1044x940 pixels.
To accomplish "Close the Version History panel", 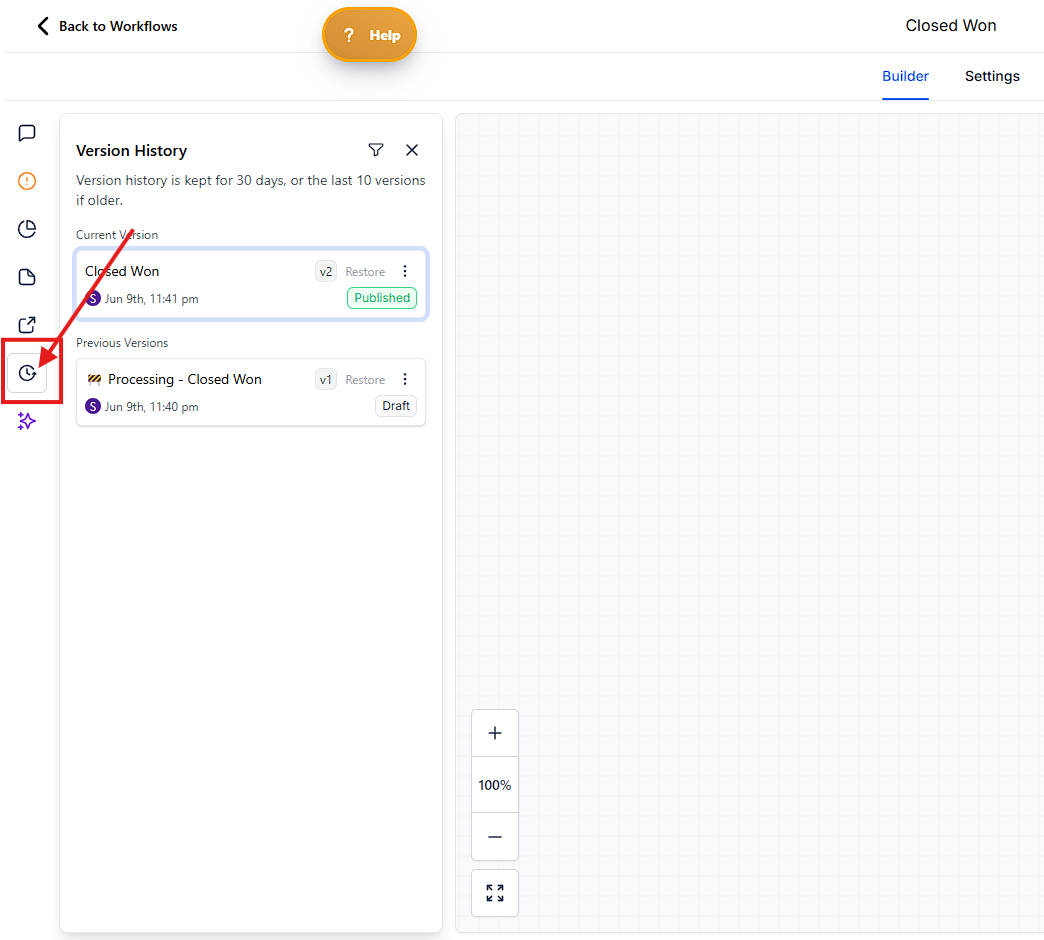I will [x=412, y=150].
